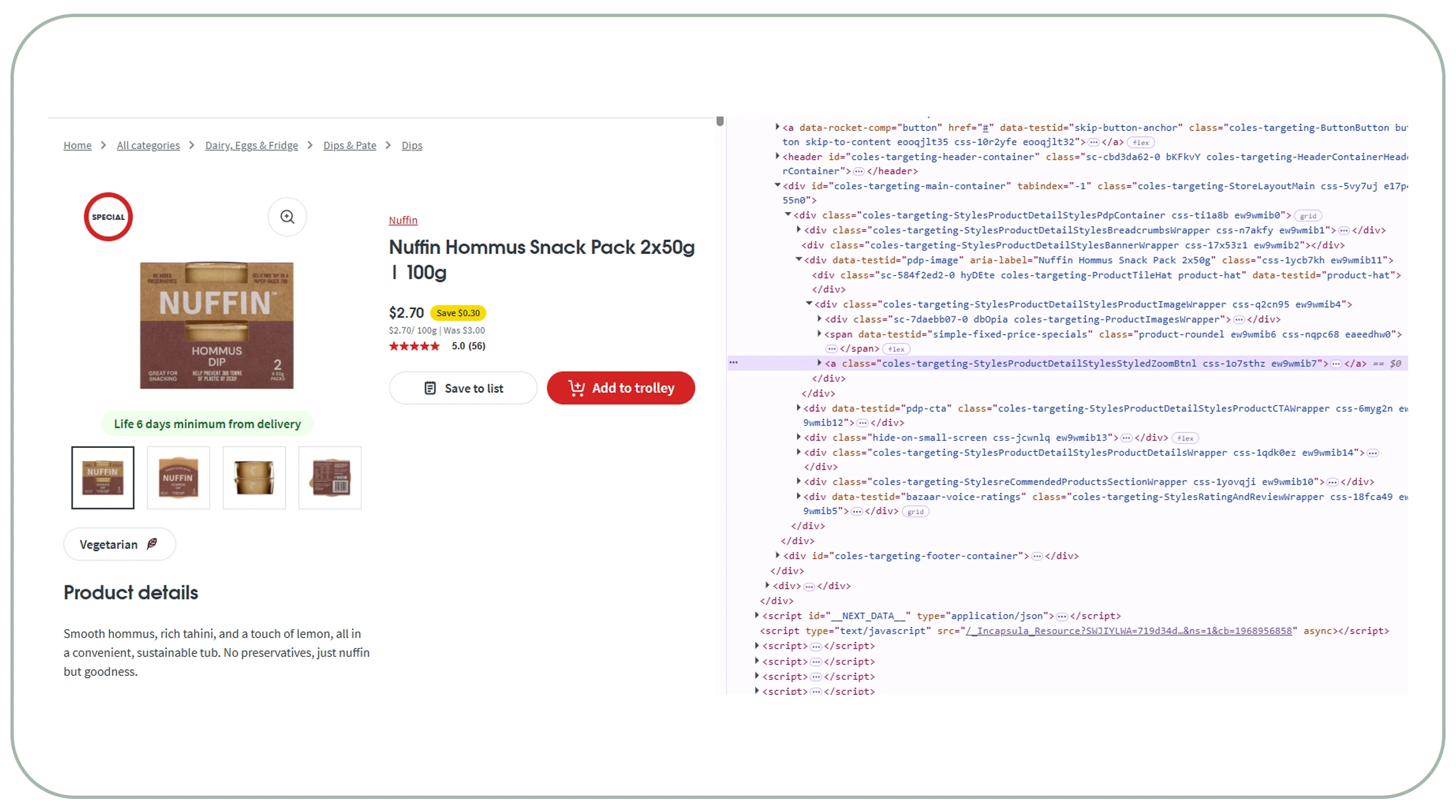Expand the pdp-cta div disclosure triangle
1456x812 pixels.
798,407
